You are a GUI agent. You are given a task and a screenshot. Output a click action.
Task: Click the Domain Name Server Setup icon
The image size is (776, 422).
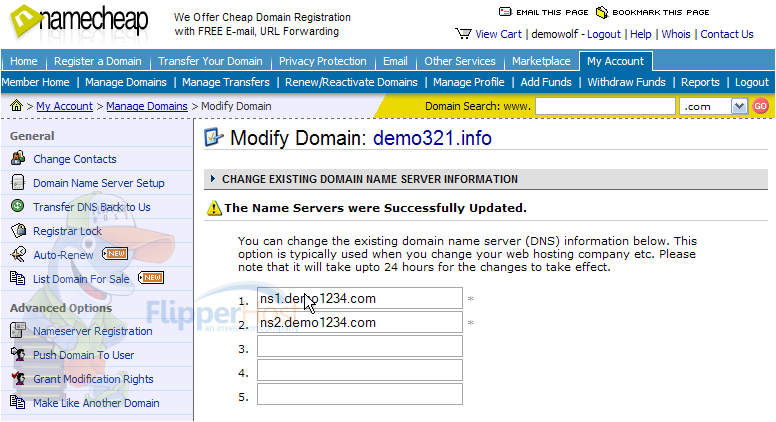(x=18, y=183)
